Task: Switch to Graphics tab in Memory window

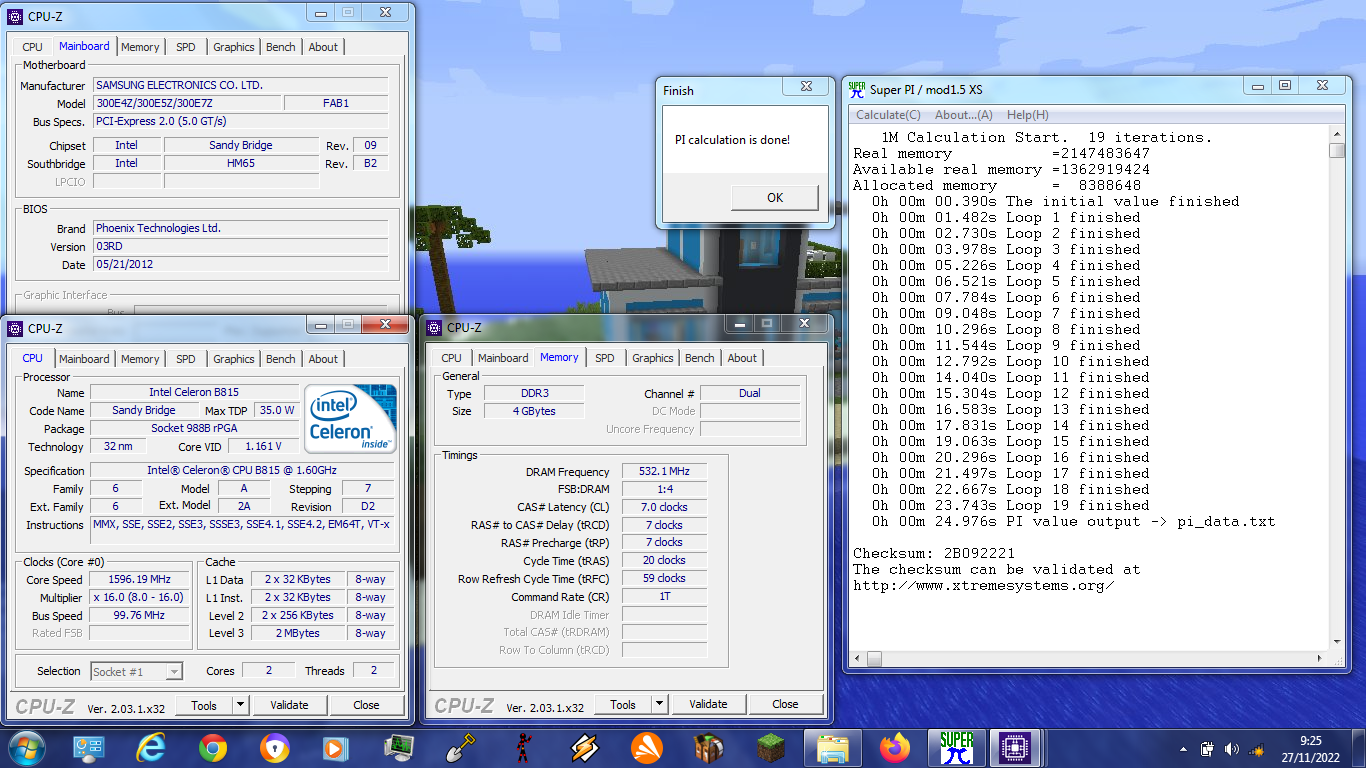Action: pos(653,358)
